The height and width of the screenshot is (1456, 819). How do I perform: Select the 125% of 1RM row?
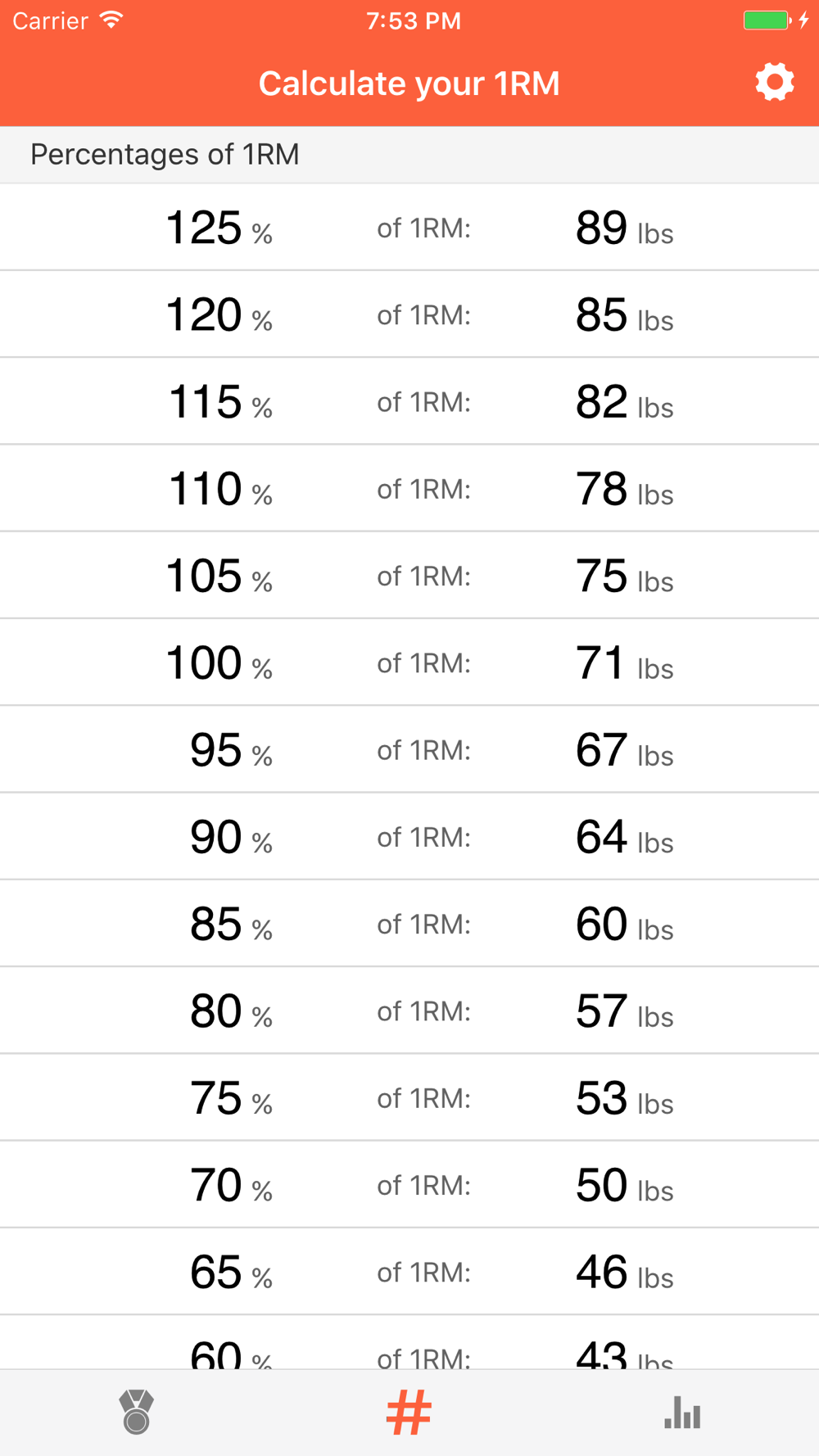pos(409,228)
